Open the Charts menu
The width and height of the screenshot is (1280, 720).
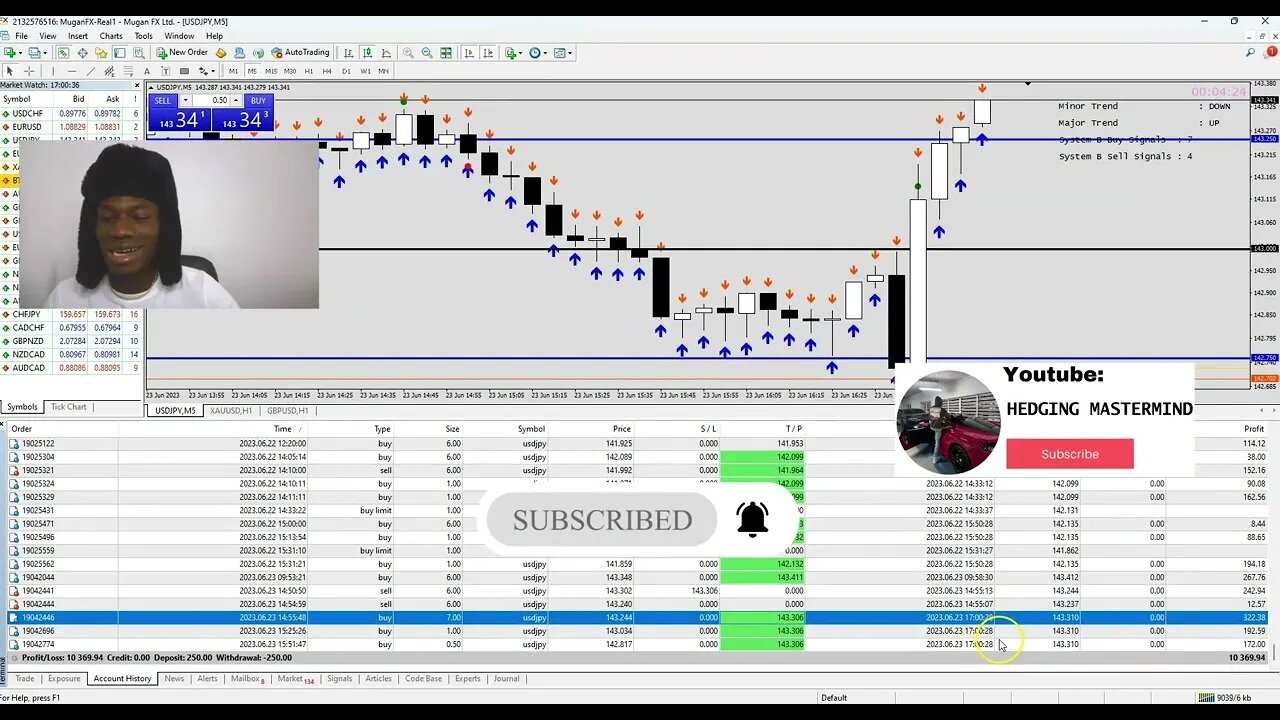coord(111,36)
